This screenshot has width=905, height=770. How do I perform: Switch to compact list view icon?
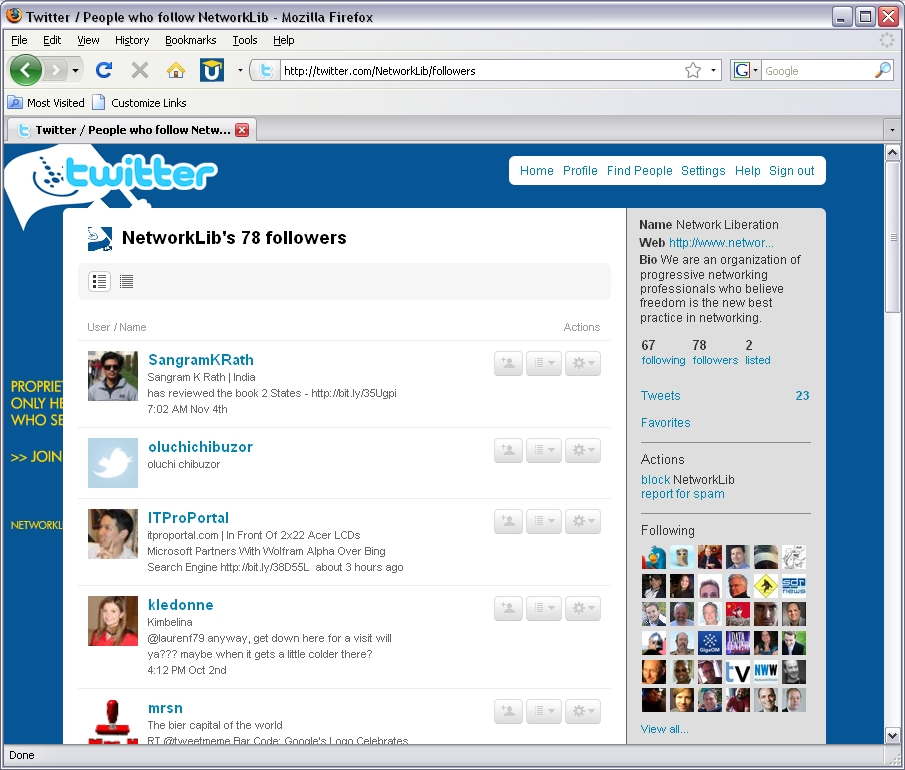pyautogui.click(x=126, y=282)
